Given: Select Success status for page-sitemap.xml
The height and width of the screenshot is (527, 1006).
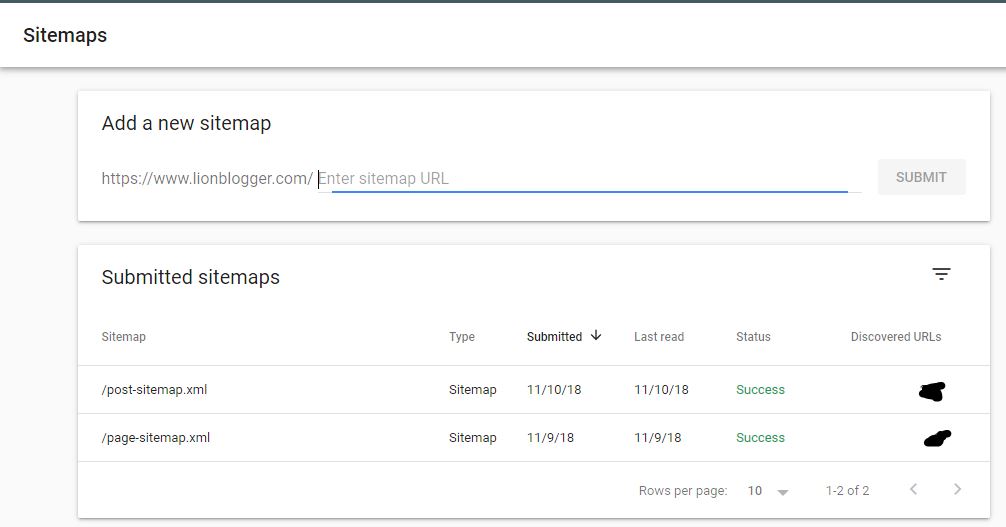Looking at the screenshot, I should [760, 438].
